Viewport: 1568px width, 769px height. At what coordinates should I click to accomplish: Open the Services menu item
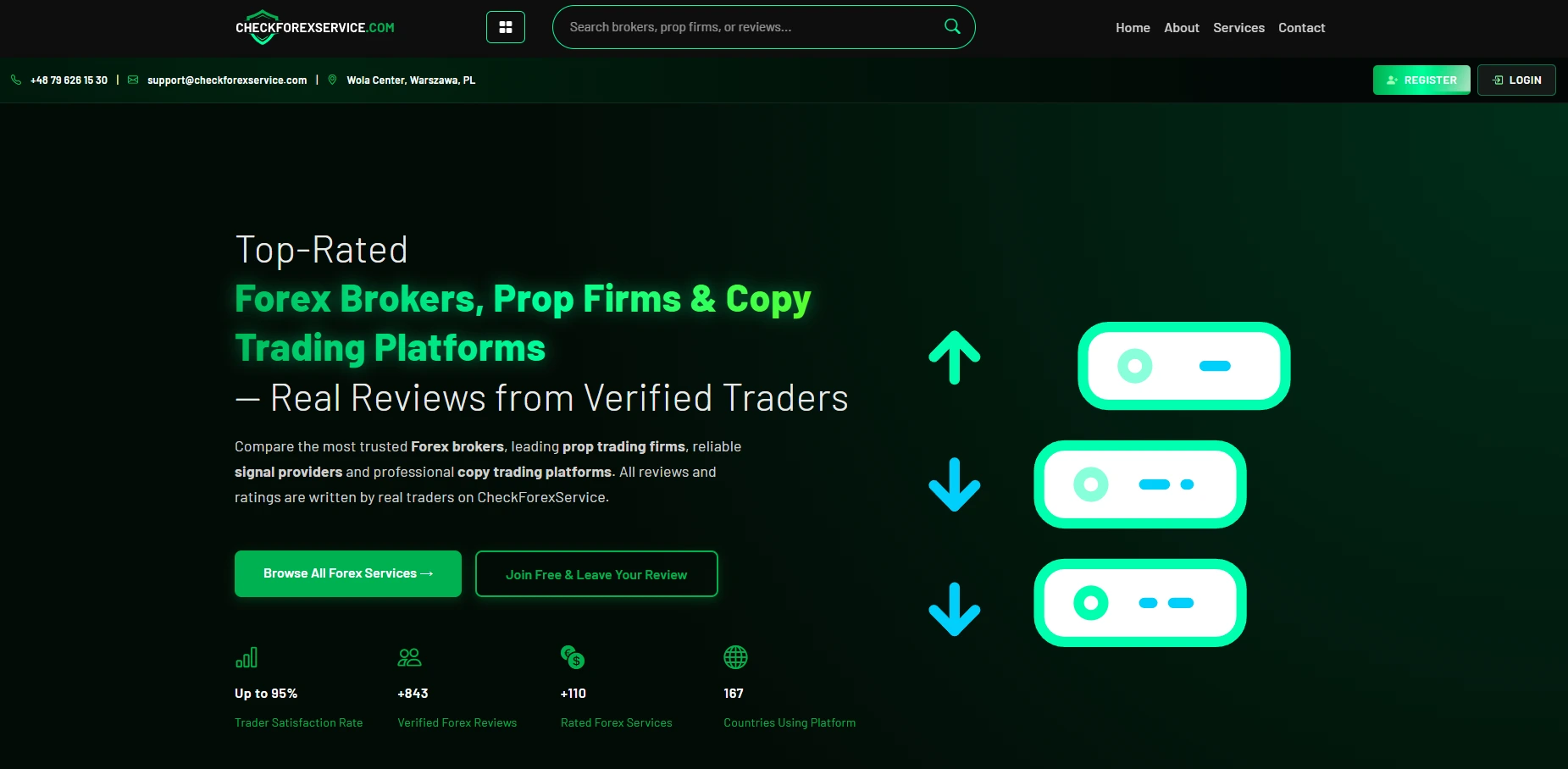tap(1238, 28)
